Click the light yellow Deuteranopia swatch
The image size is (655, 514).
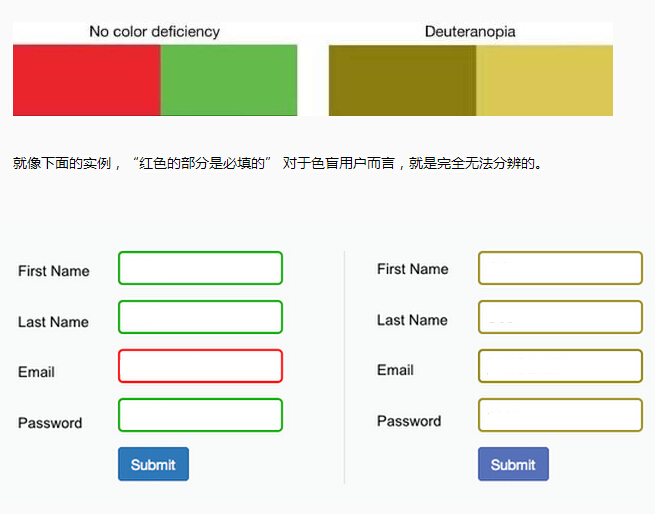(544, 80)
